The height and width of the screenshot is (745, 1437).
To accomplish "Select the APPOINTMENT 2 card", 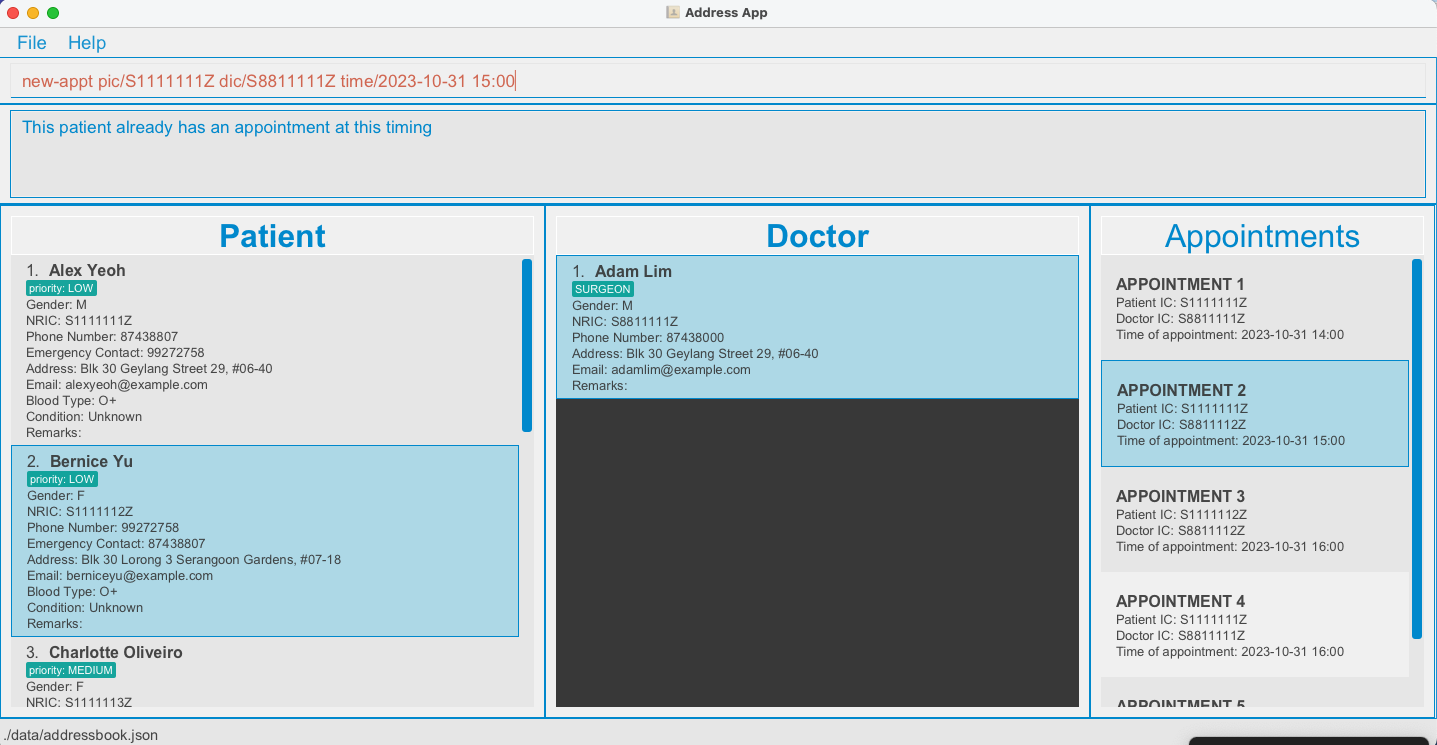I will [x=1255, y=414].
